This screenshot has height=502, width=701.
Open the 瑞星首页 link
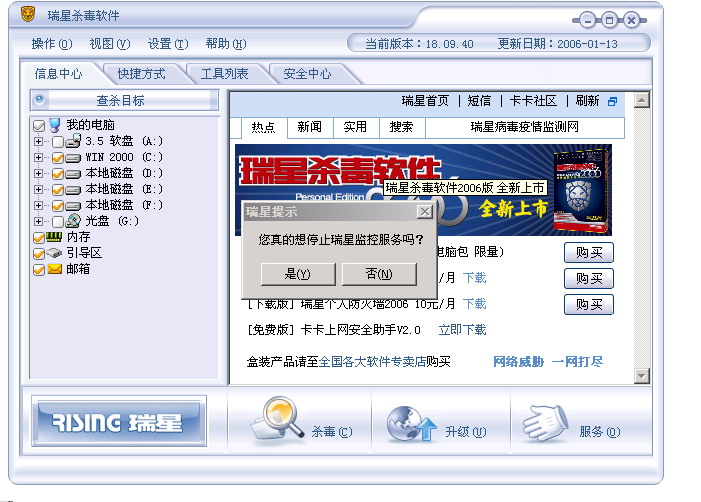click(x=425, y=101)
